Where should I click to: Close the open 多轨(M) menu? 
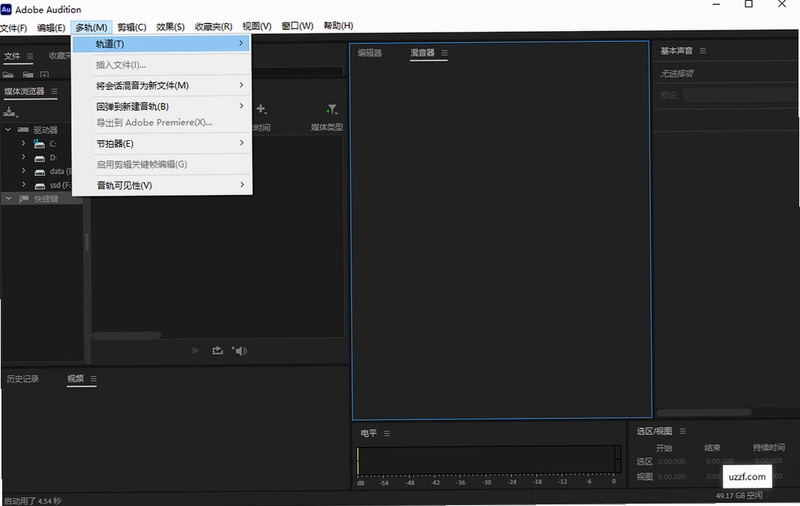(91, 27)
